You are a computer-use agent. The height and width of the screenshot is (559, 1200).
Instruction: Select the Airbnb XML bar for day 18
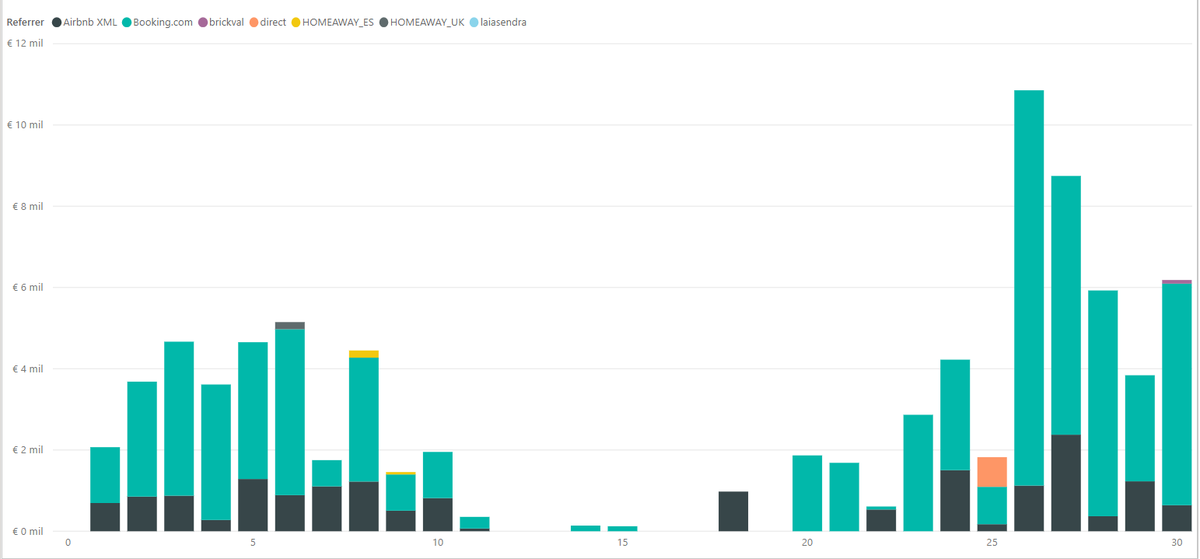pos(733,511)
